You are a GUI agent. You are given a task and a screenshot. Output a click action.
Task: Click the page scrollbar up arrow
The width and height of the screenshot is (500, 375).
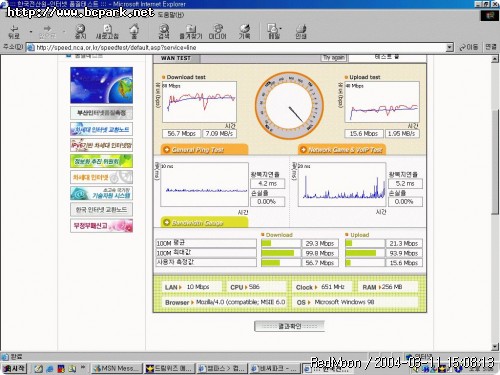point(495,59)
